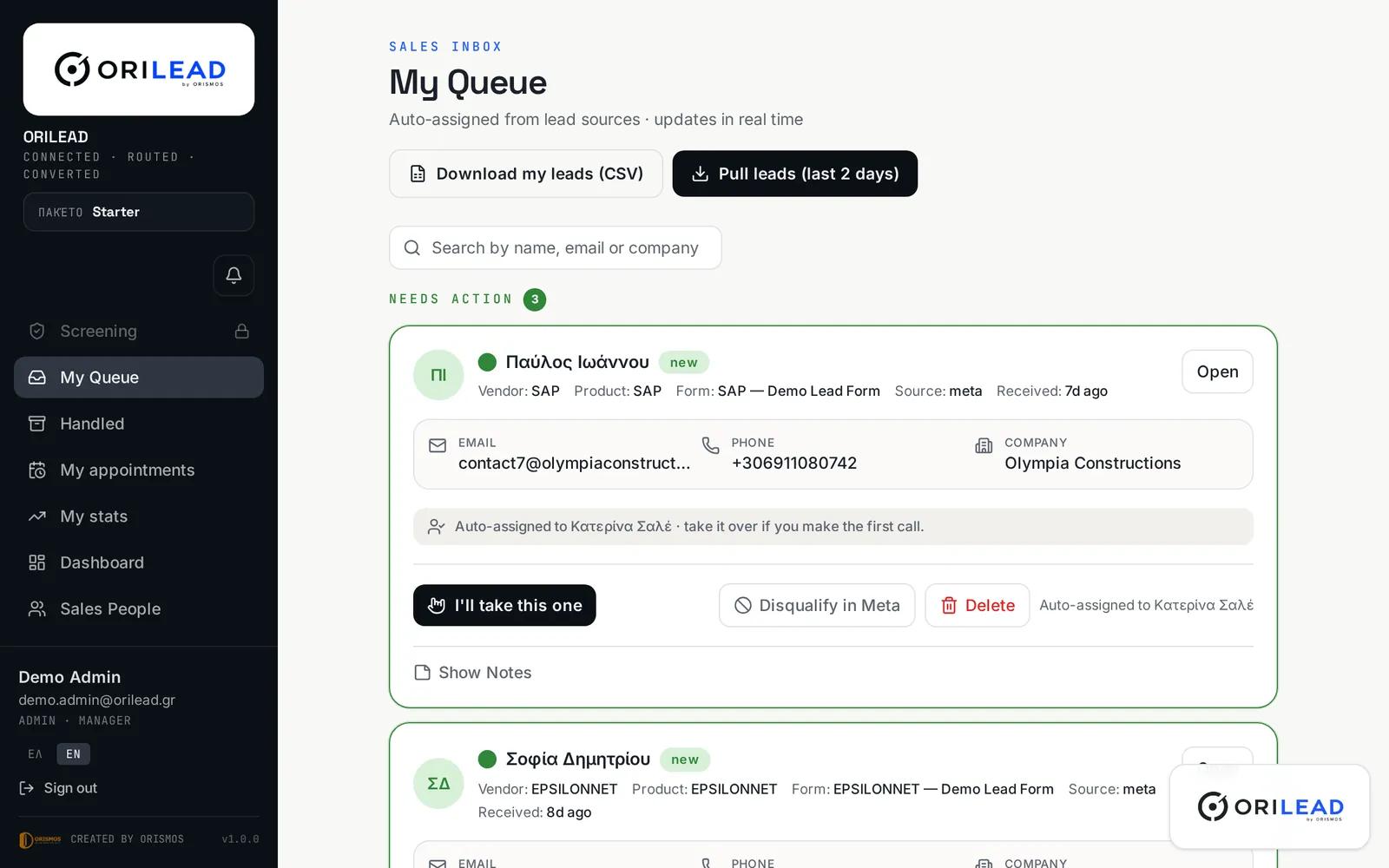
Task: Go to Handled in the sidebar
Action: pos(139,424)
